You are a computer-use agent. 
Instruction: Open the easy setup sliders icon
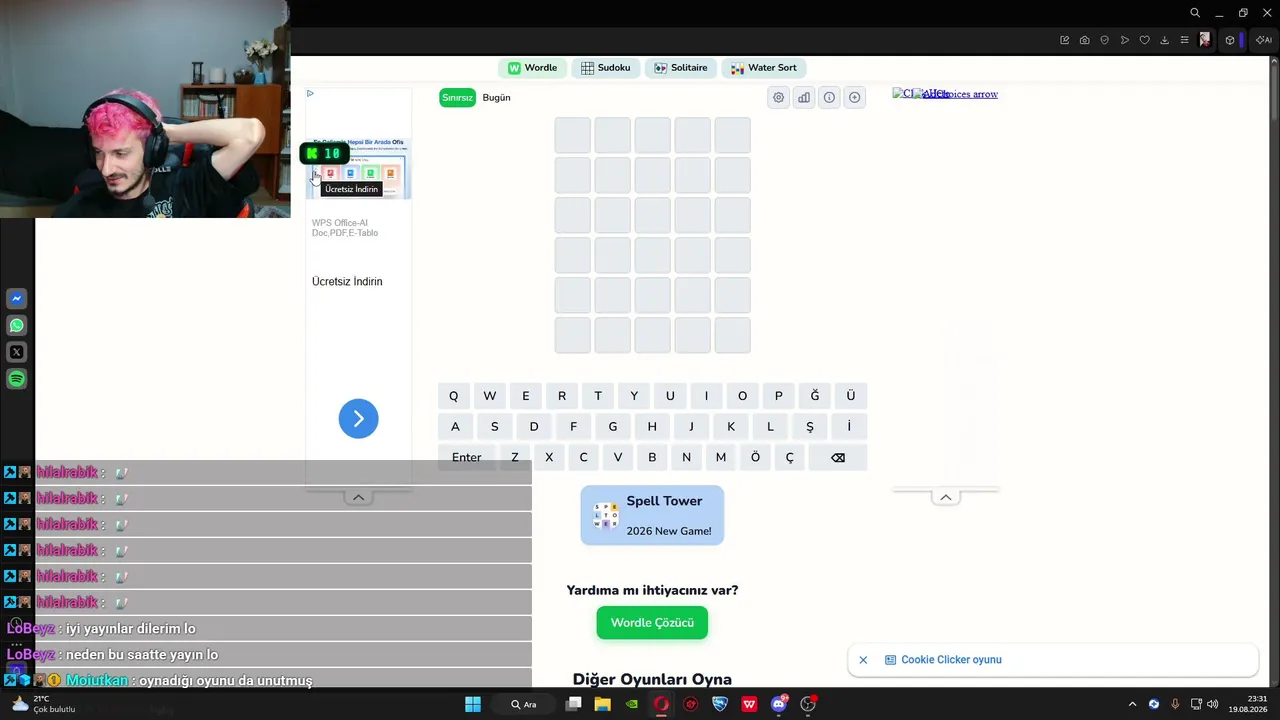coord(1185,40)
